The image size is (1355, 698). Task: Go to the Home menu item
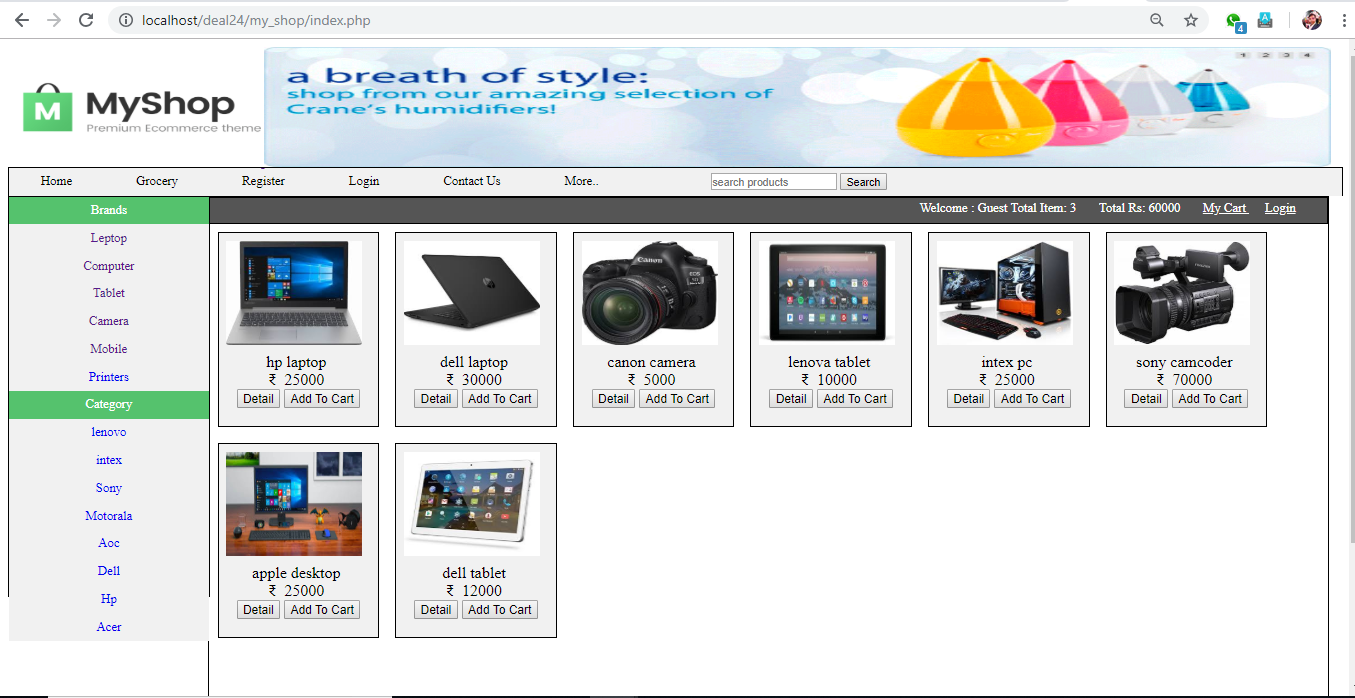(56, 181)
